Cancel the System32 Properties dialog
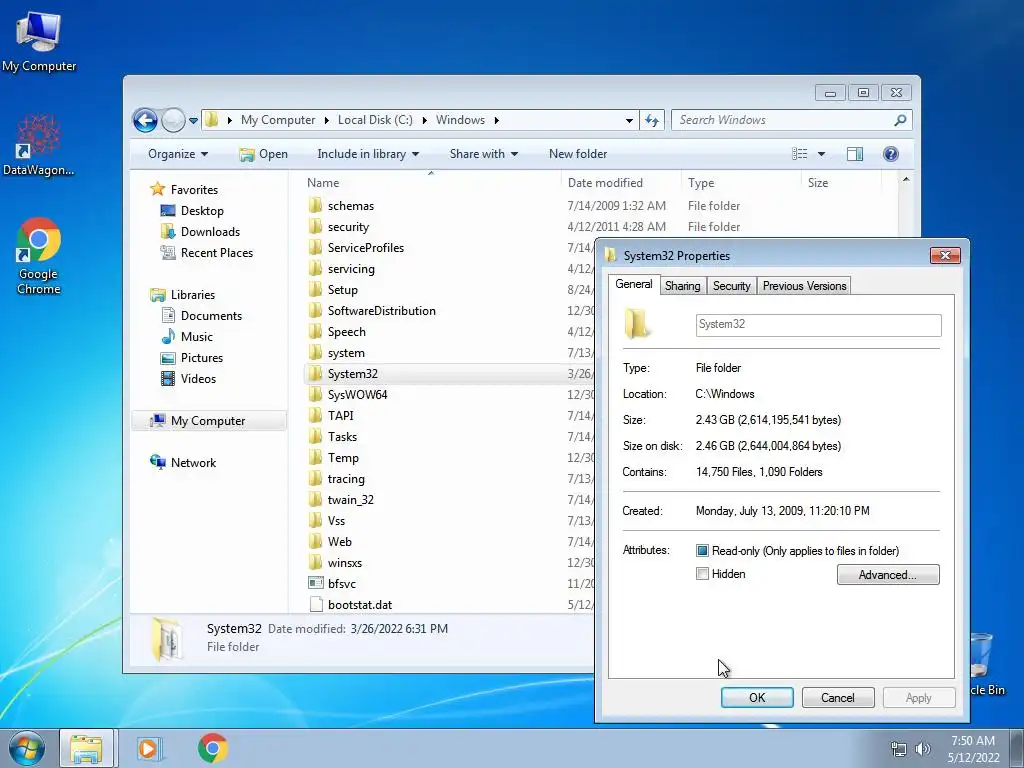Image resolution: width=1024 pixels, height=768 pixels. pyautogui.click(x=837, y=697)
